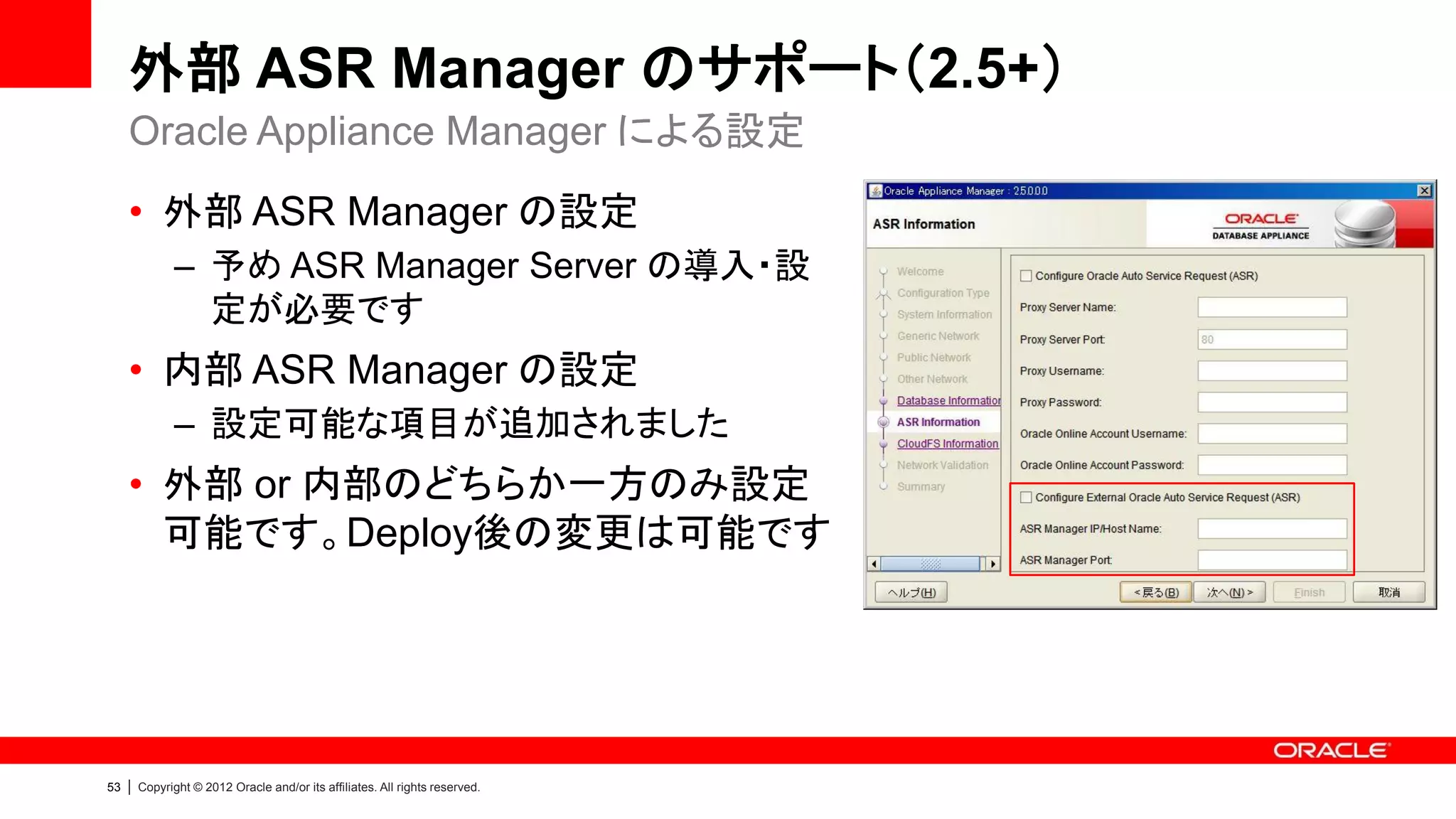Click the slide page number 53
The image size is (1456, 819).
coord(114,787)
